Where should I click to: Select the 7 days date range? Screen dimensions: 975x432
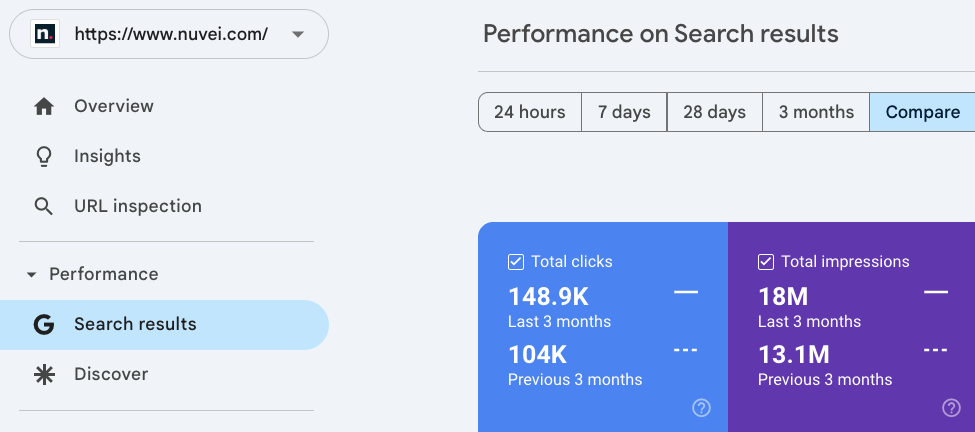(x=624, y=112)
